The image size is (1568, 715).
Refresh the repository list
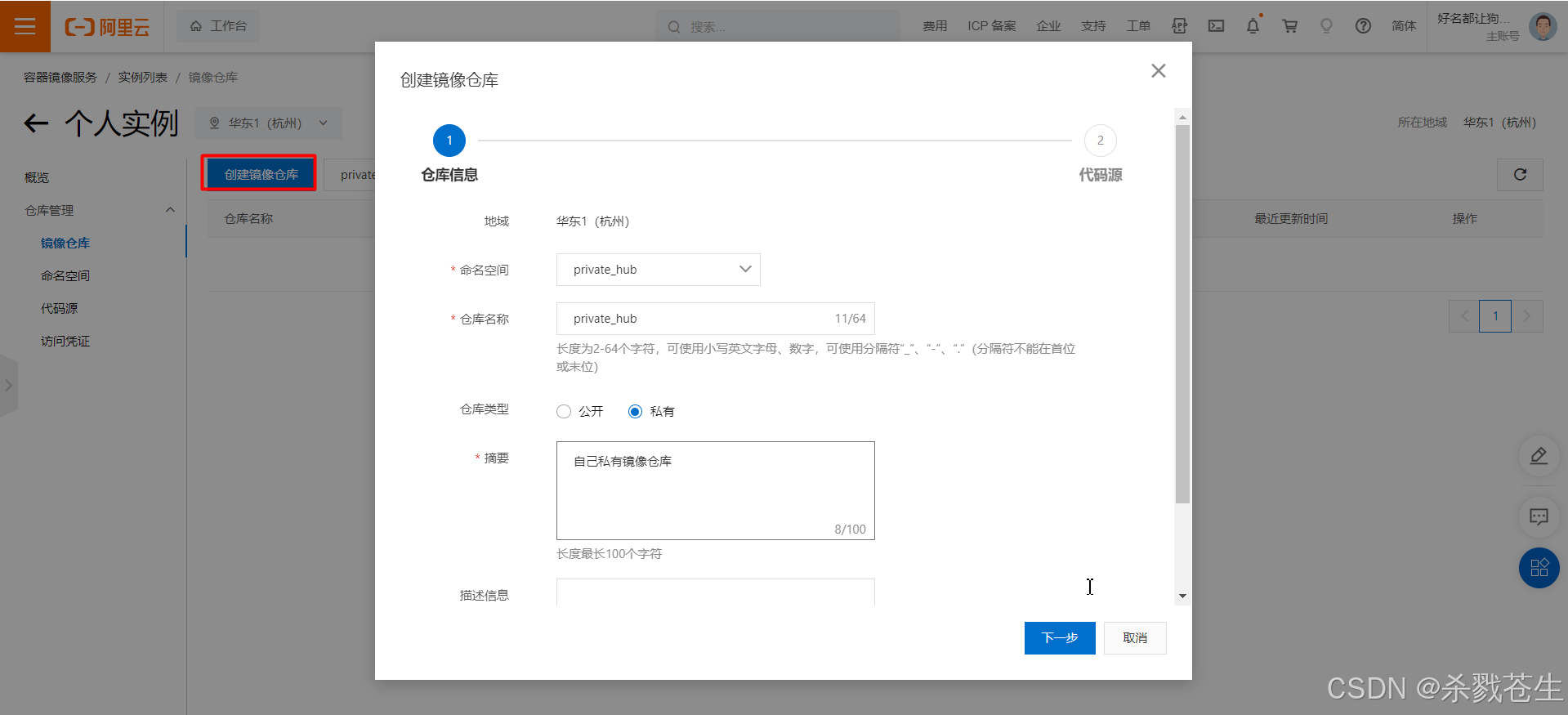(x=1520, y=174)
